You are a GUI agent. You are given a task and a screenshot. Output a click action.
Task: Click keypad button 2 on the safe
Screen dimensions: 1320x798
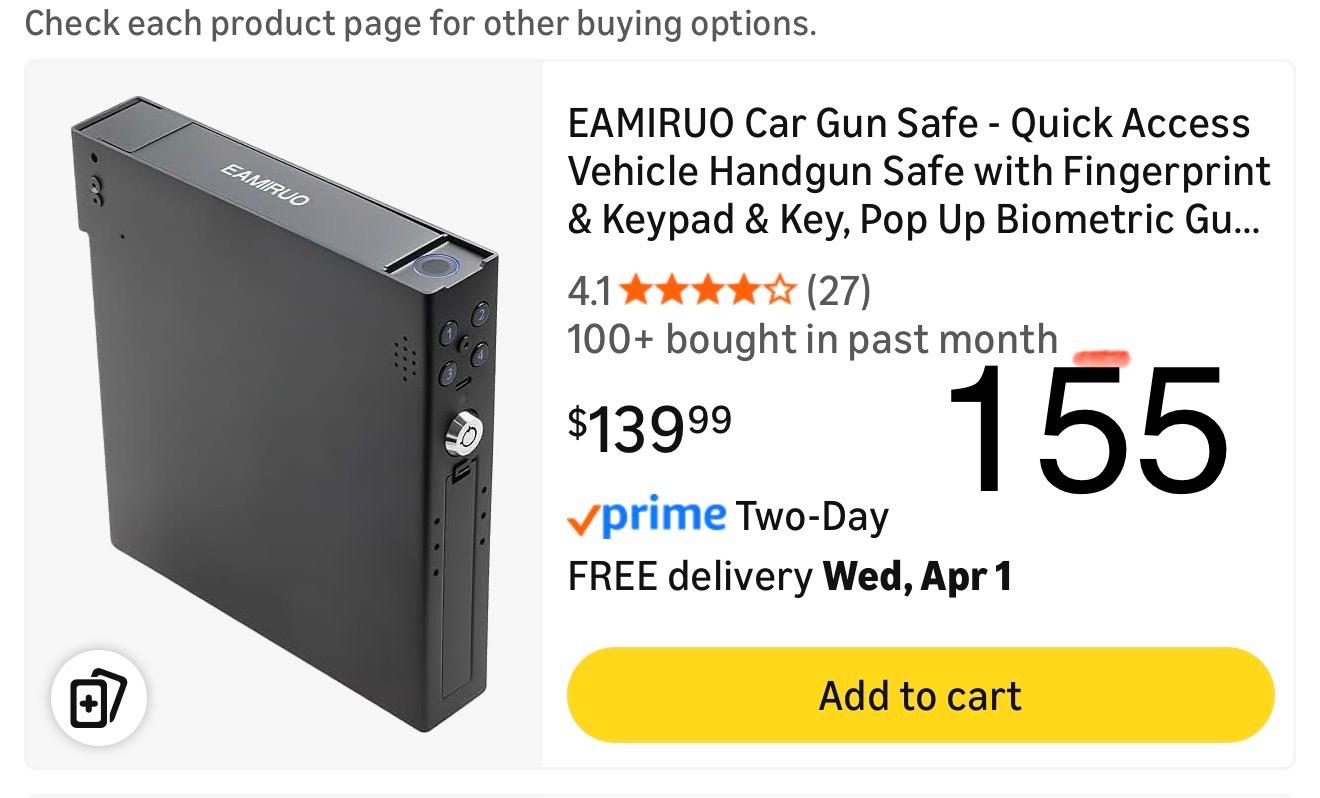coord(481,316)
